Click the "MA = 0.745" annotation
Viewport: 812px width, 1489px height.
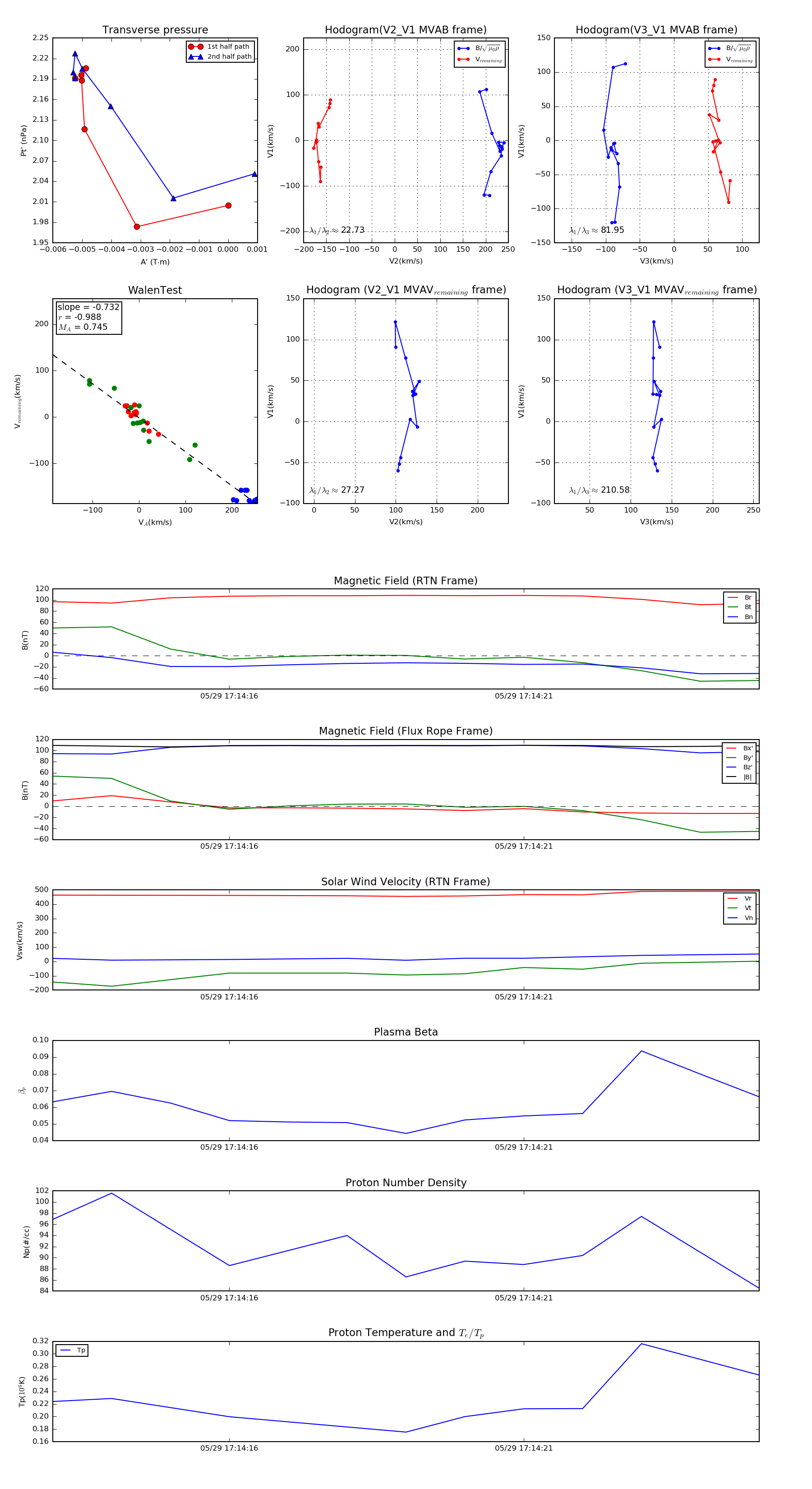(83, 327)
